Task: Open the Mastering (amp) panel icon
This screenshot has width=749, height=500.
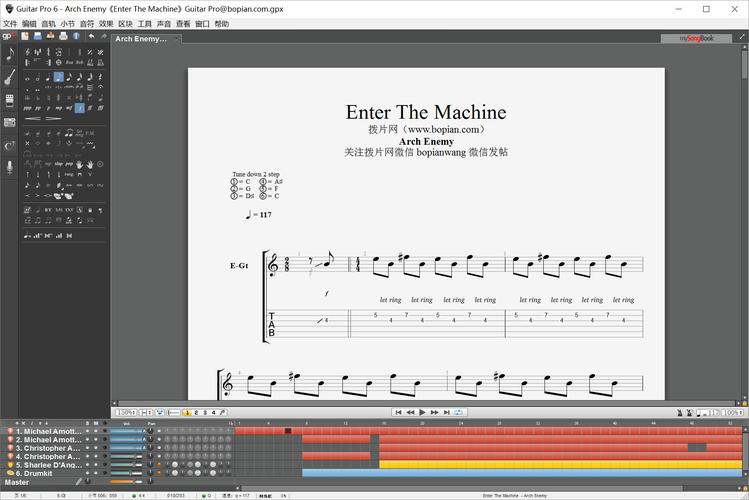Action: pyautogui.click(x=10, y=123)
